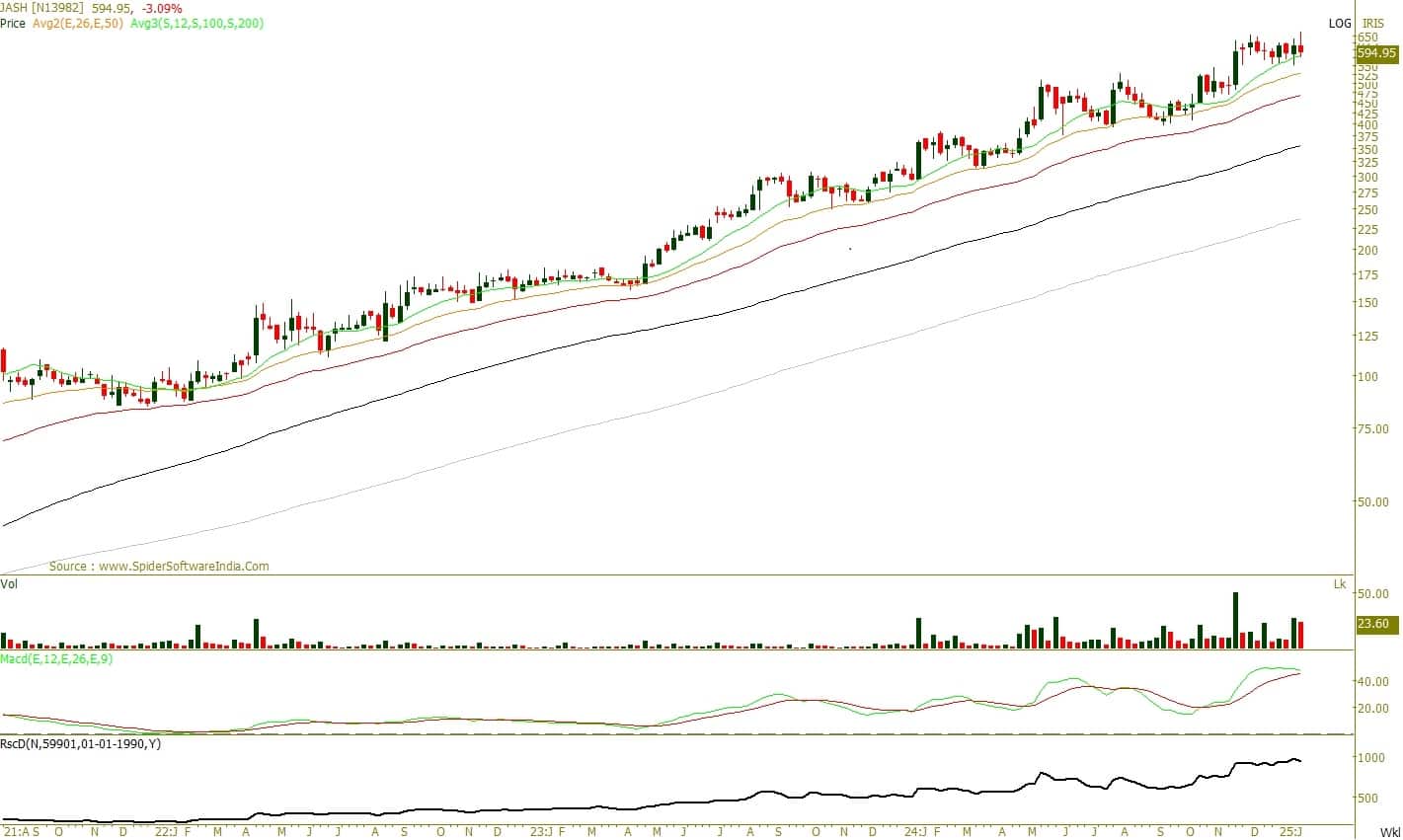Select the highlighted 594.95 price tag
This screenshot has width=1403, height=840.
[x=1376, y=53]
